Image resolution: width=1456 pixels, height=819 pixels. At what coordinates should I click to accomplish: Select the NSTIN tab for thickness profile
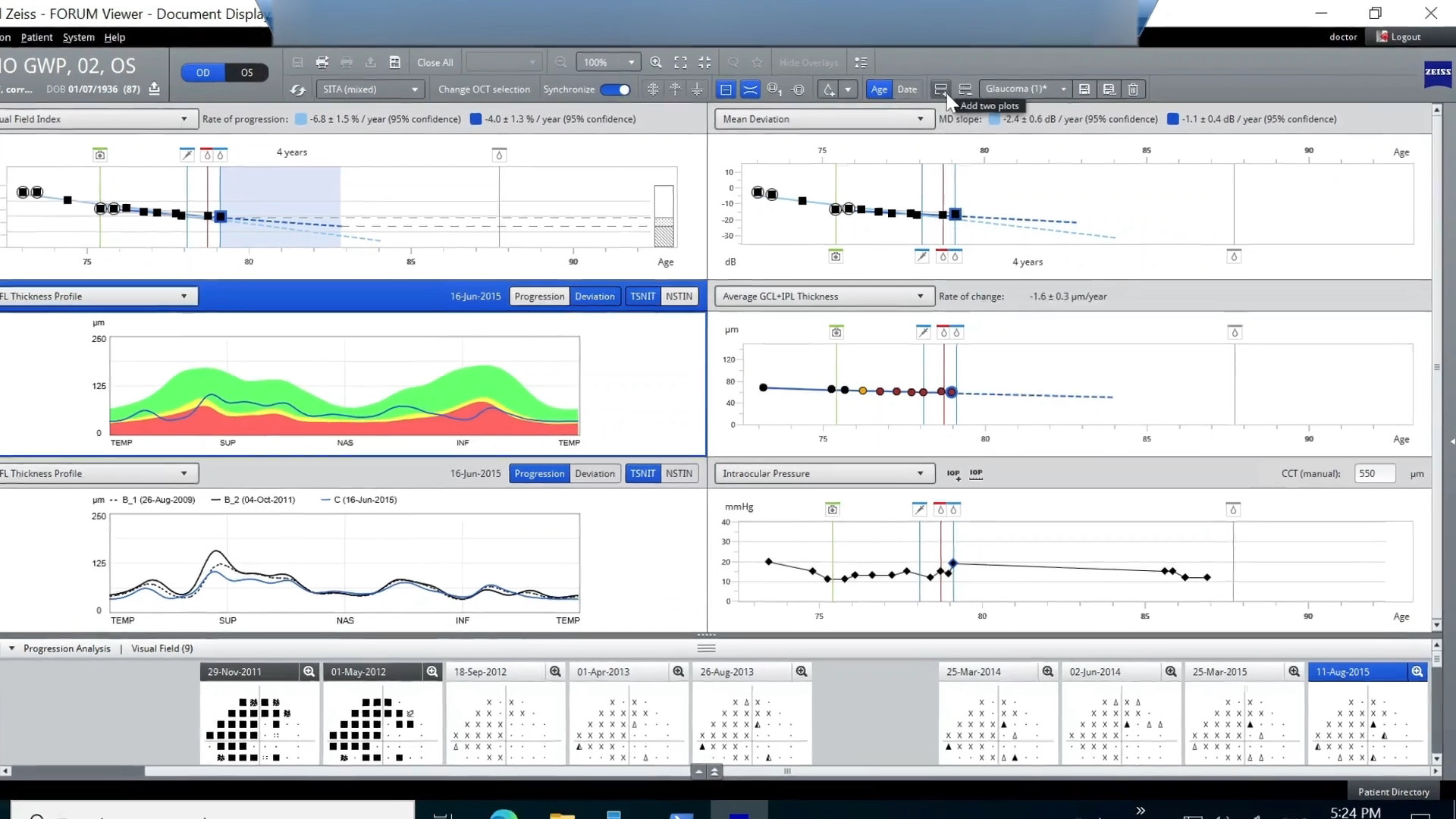[679, 296]
